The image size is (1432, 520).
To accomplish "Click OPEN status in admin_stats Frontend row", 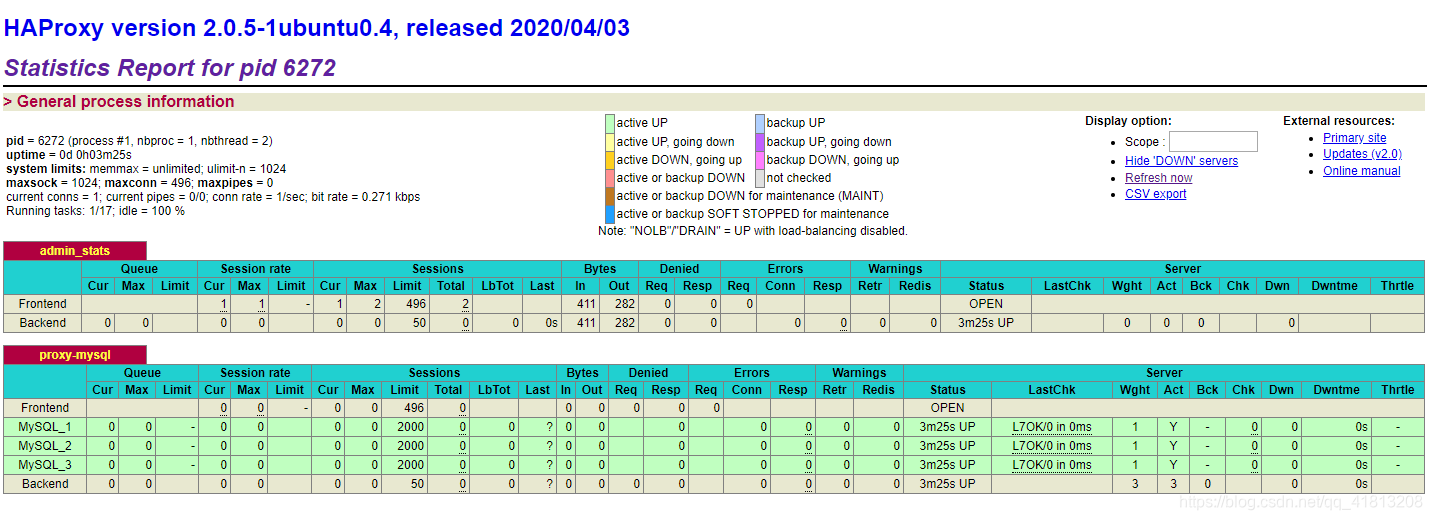I will [986, 304].
